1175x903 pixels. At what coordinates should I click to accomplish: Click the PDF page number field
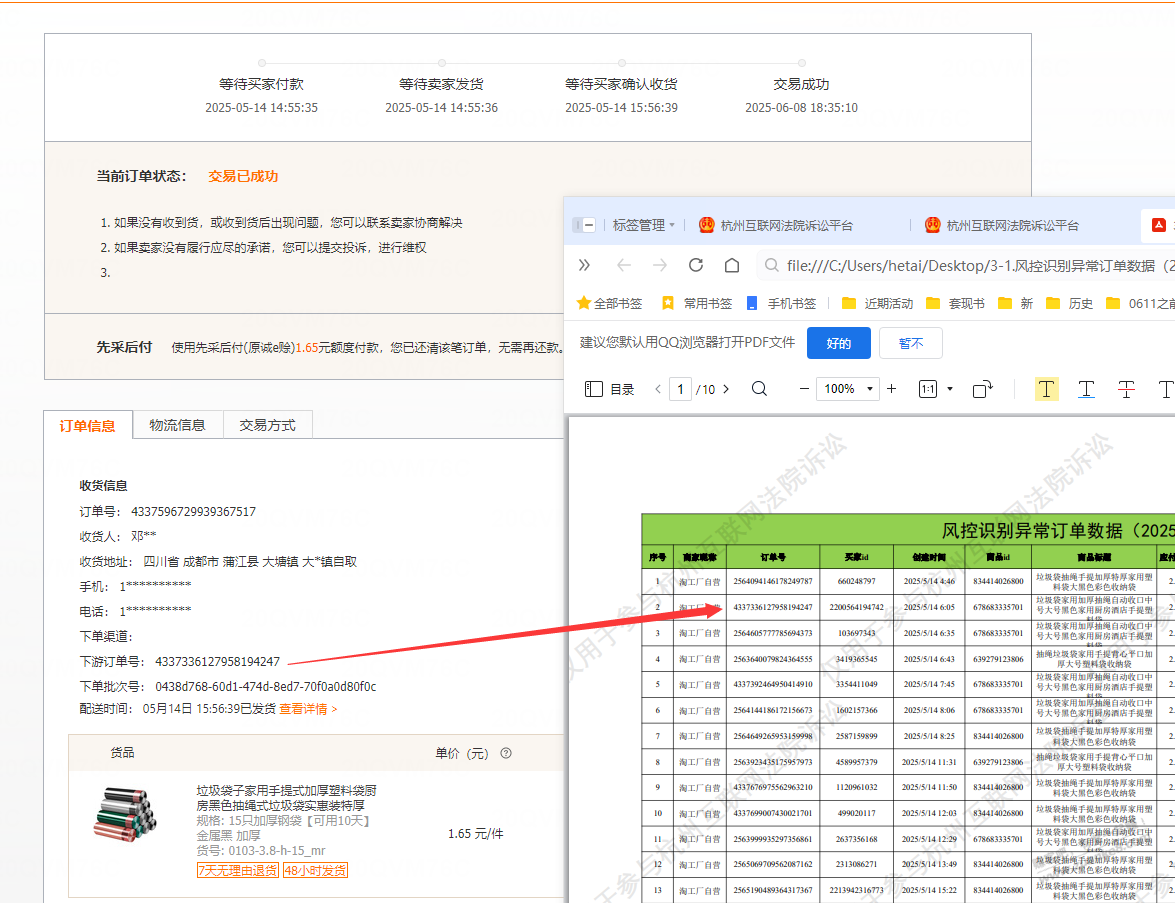pos(681,389)
